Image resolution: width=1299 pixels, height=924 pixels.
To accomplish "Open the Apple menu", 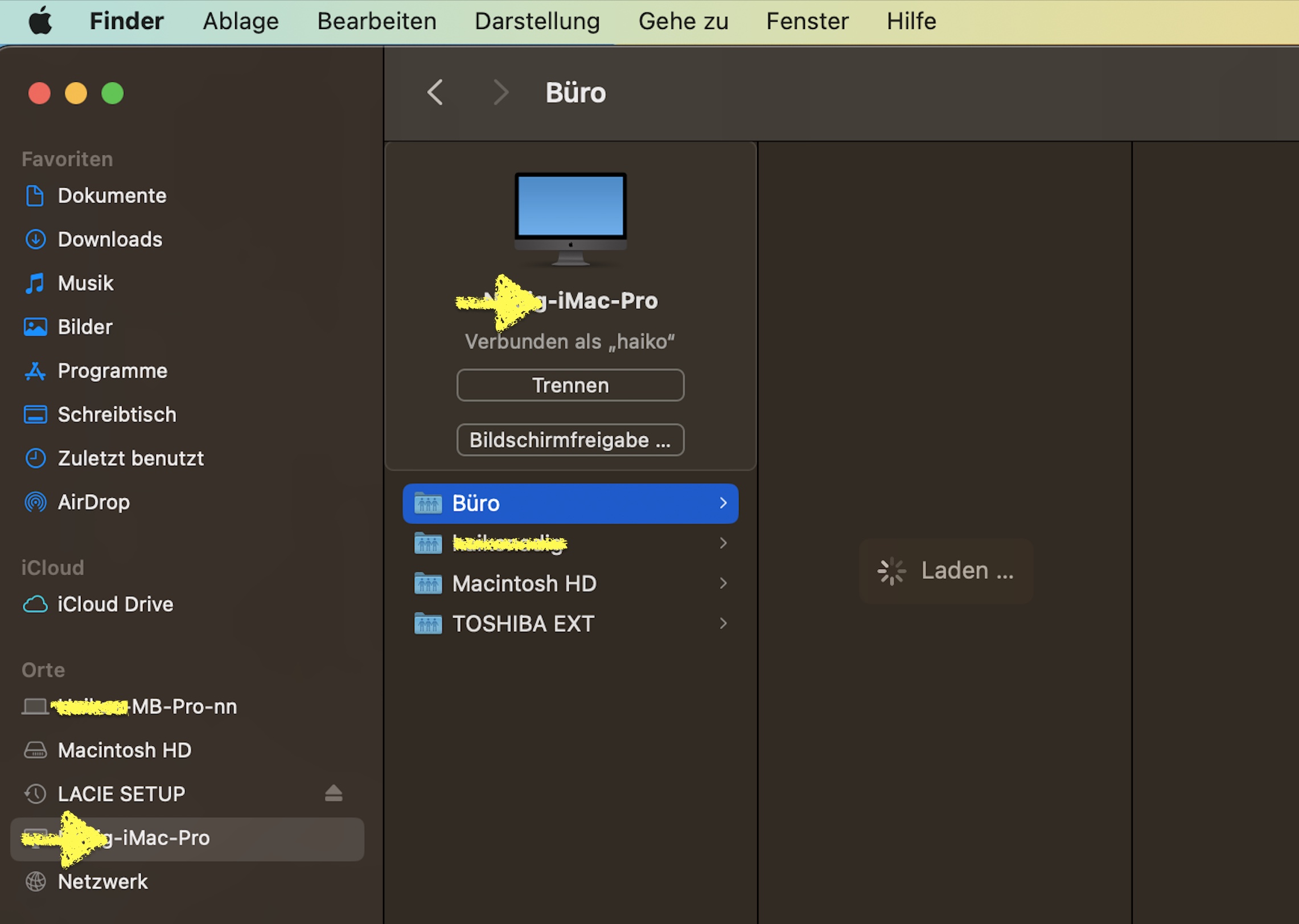I will [40, 22].
